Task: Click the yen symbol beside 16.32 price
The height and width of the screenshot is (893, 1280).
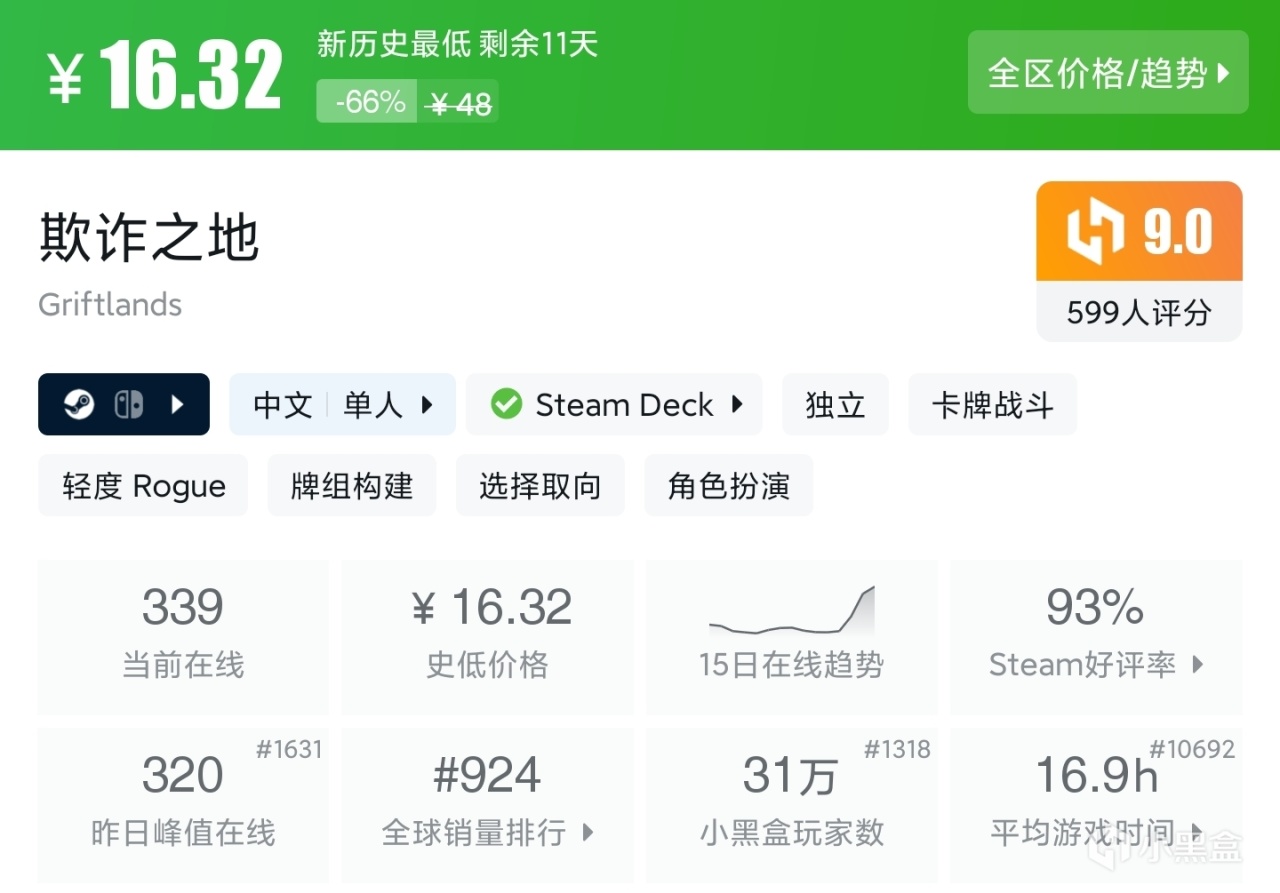Action: (66, 78)
